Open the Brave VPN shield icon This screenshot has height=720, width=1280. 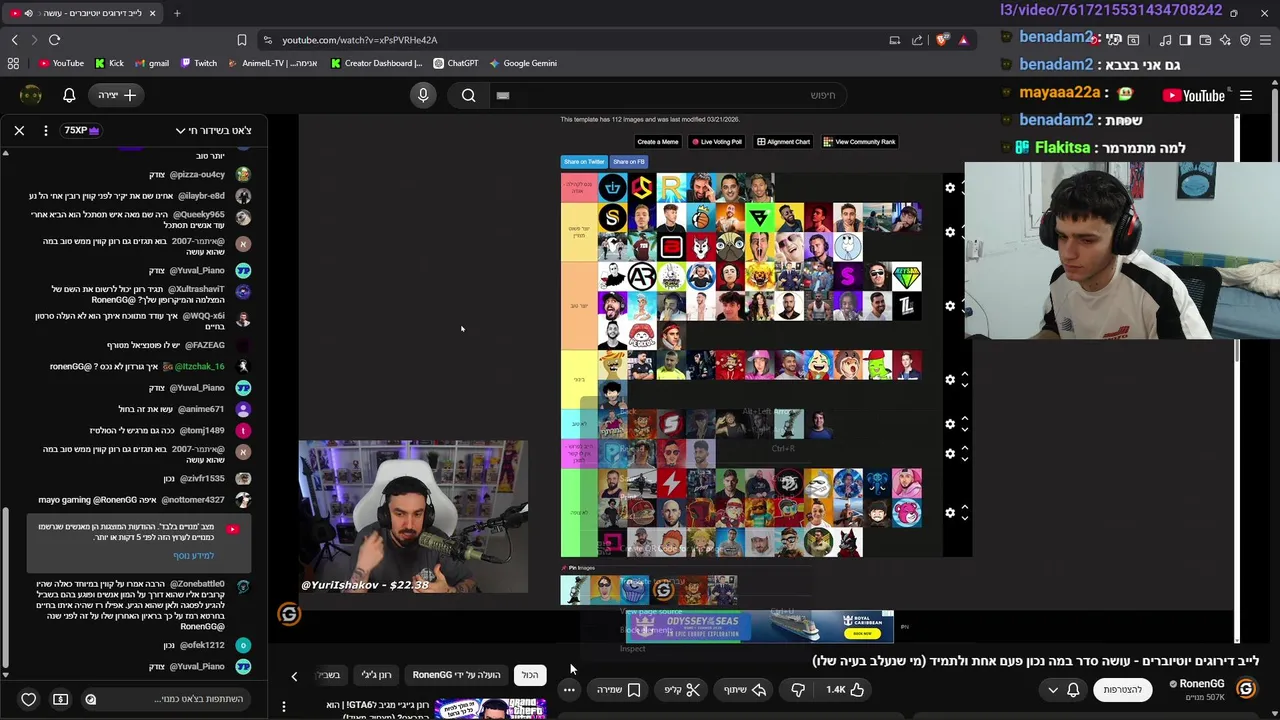(x=1245, y=40)
